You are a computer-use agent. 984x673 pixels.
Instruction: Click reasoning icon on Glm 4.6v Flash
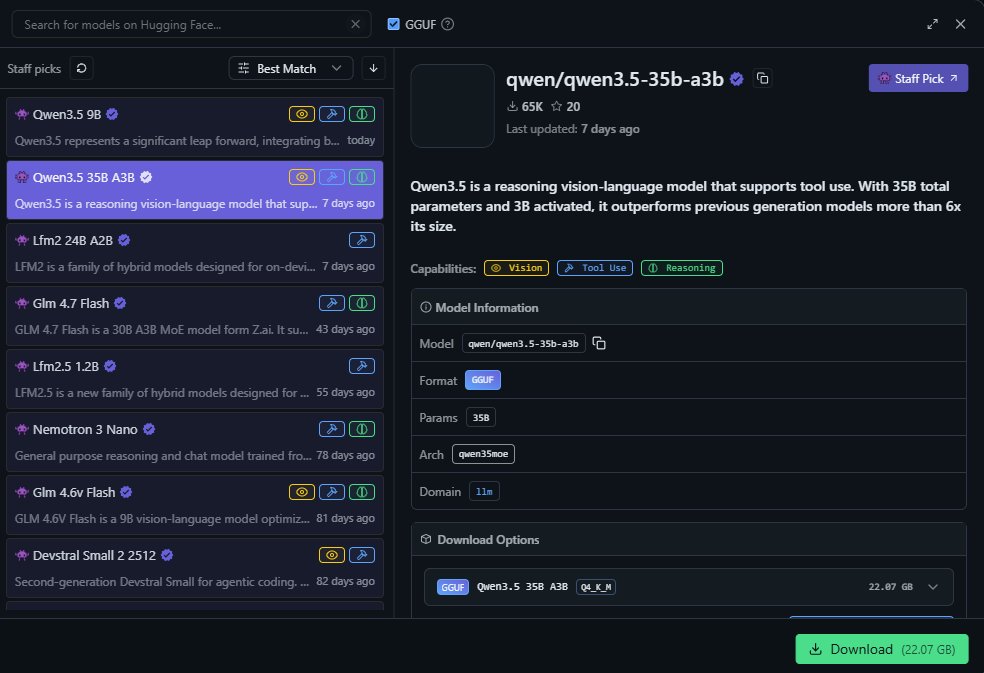click(x=362, y=492)
